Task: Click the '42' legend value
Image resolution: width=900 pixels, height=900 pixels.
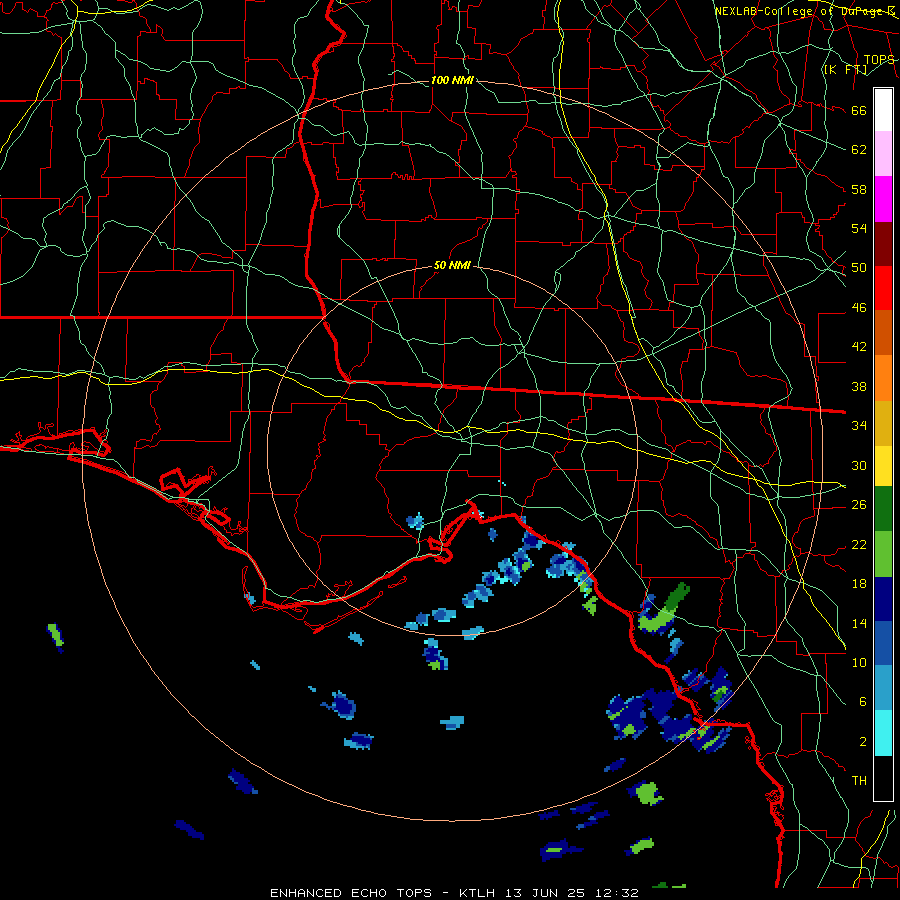Action: (x=859, y=347)
